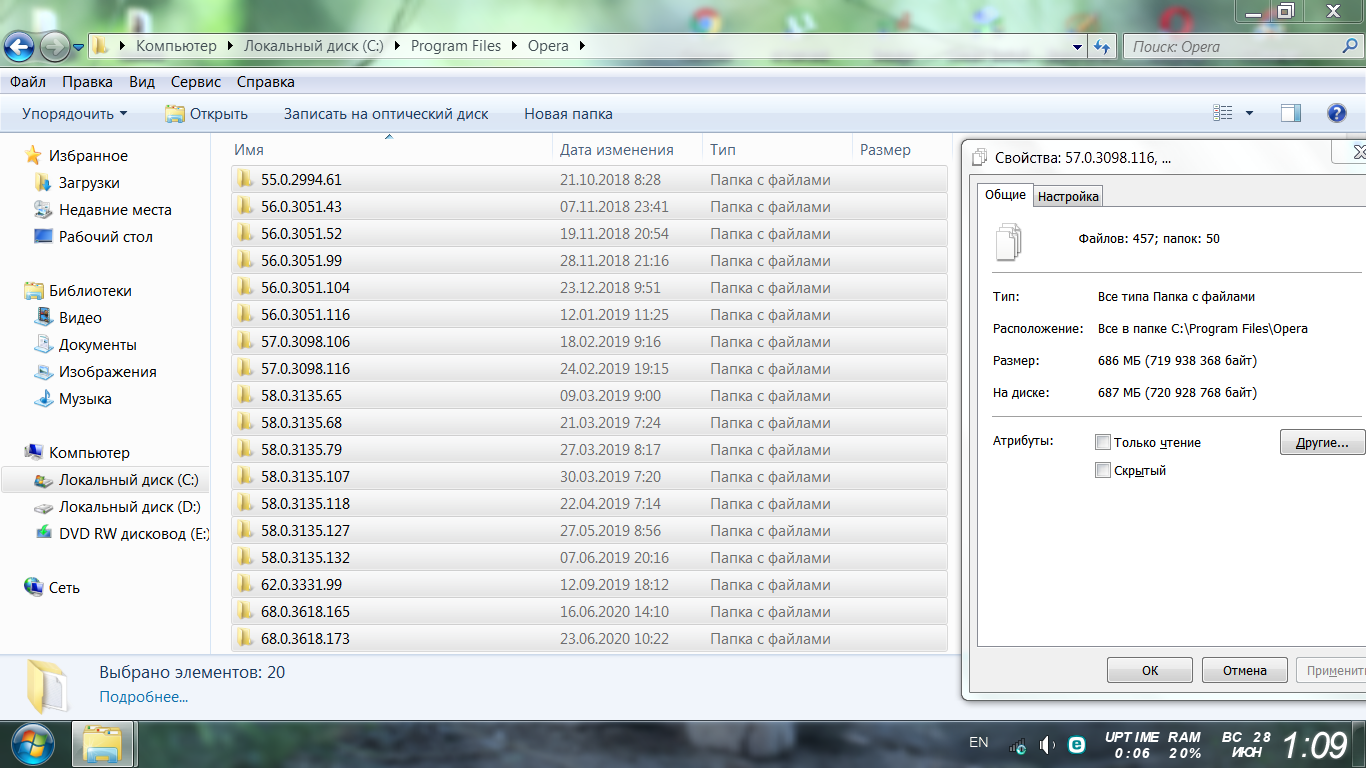Click Отмена in properties dialog
Screen dimensions: 1366x768
pos(1244,670)
